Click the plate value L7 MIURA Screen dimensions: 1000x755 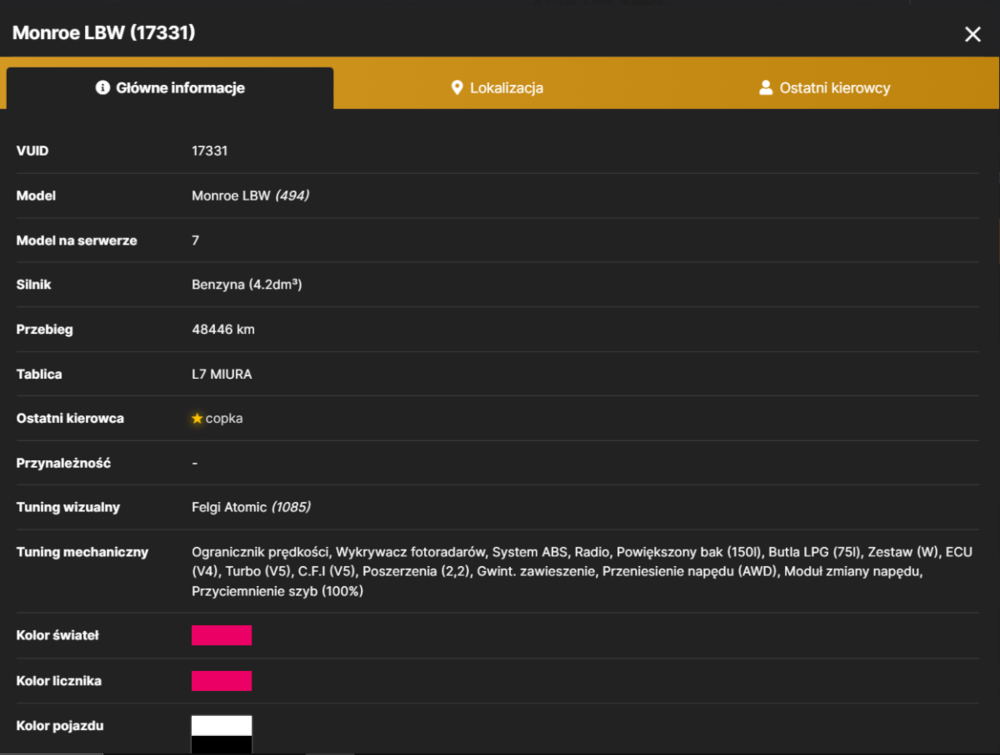click(x=222, y=374)
